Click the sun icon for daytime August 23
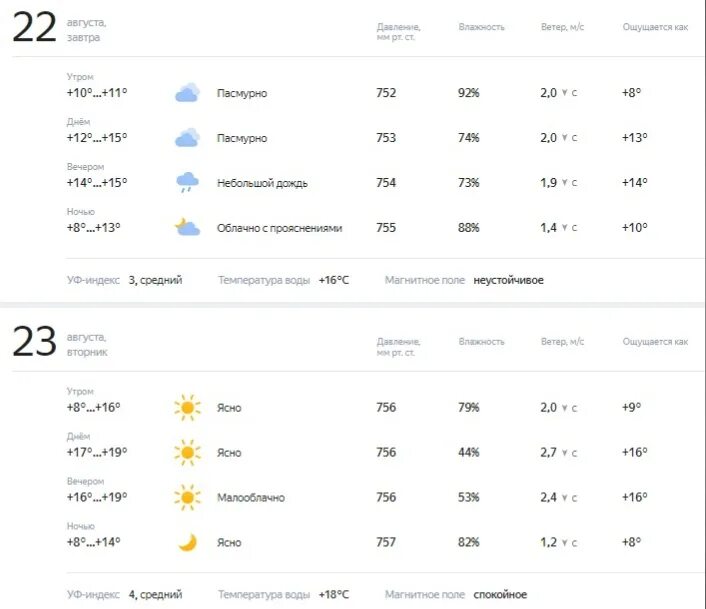706x609 pixels. tap(187, 452)
